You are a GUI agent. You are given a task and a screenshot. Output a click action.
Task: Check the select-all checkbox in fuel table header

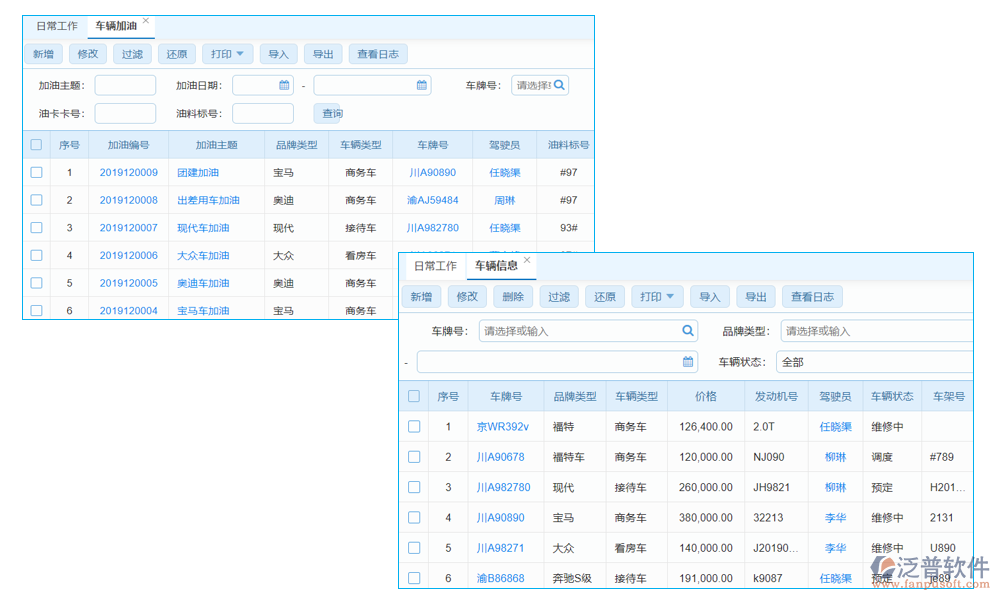click(x=36, y=144)
